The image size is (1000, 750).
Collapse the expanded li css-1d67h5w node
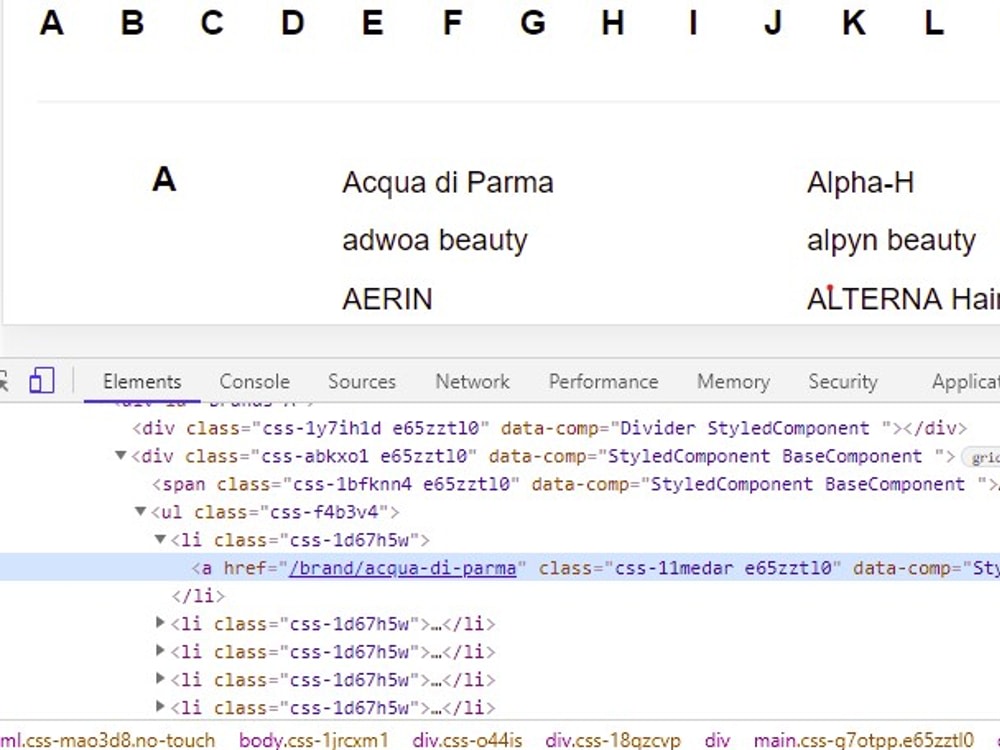pyautogui.click(x=160, y=540)
